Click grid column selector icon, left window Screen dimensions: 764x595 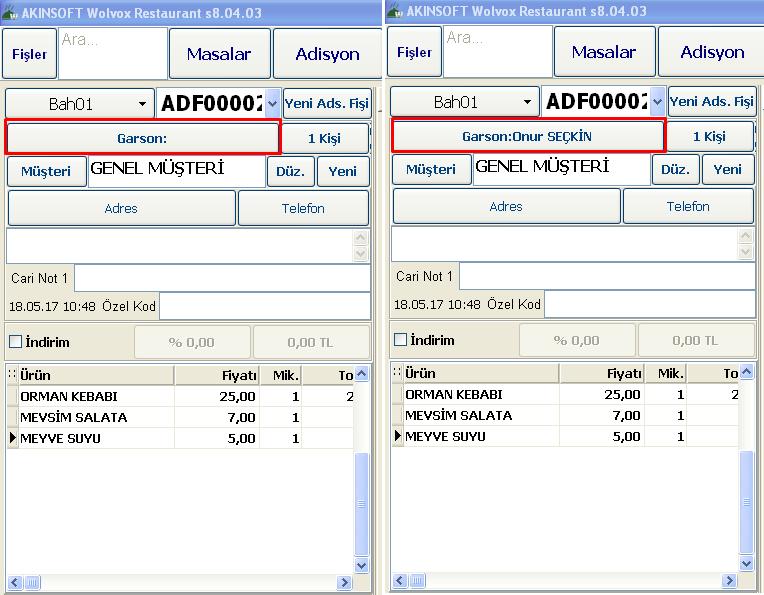tap(12, 375)
